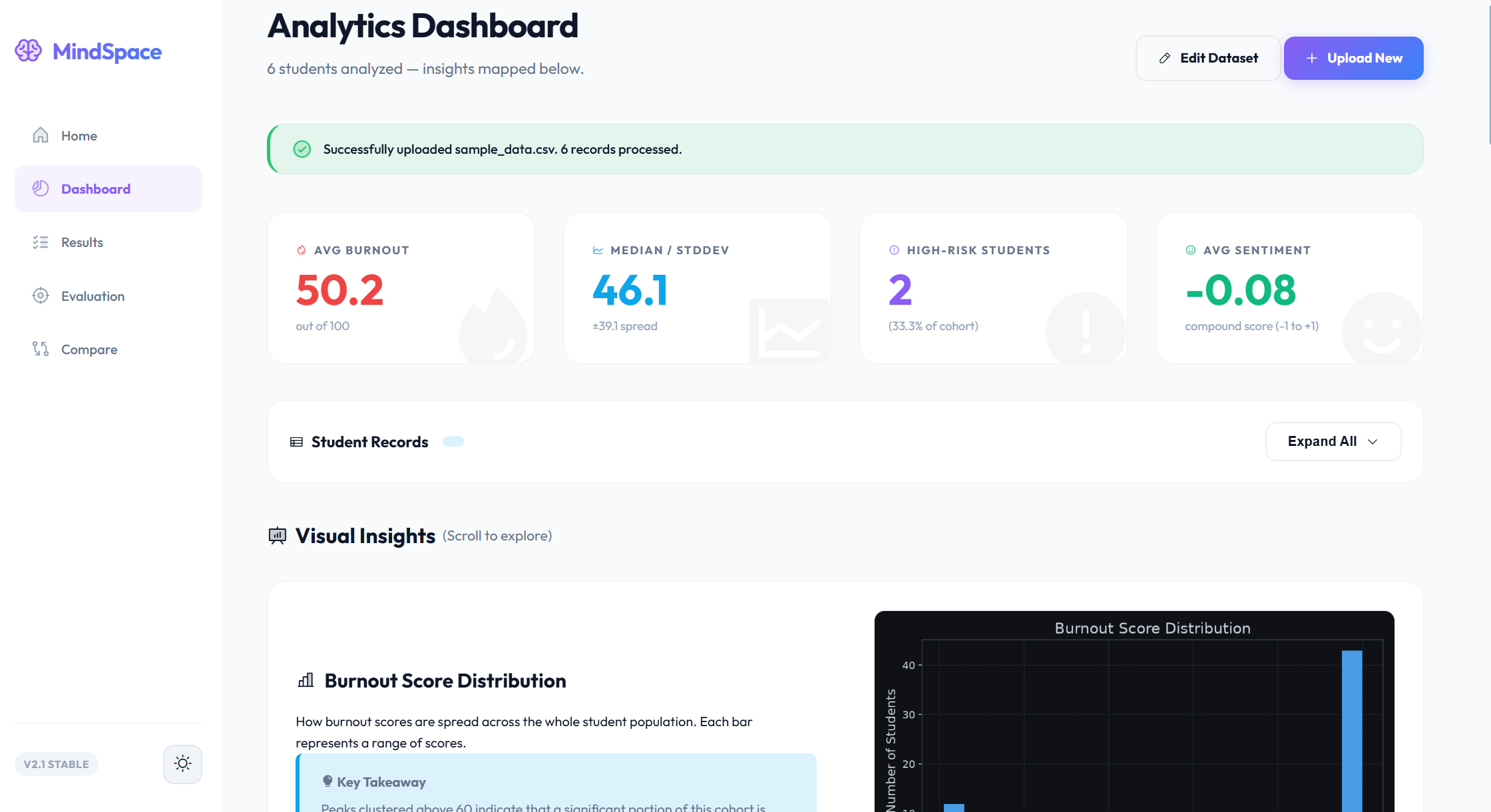Click the green success checkmark icon
1491x812 pixels.
click(x=302, y=149)
